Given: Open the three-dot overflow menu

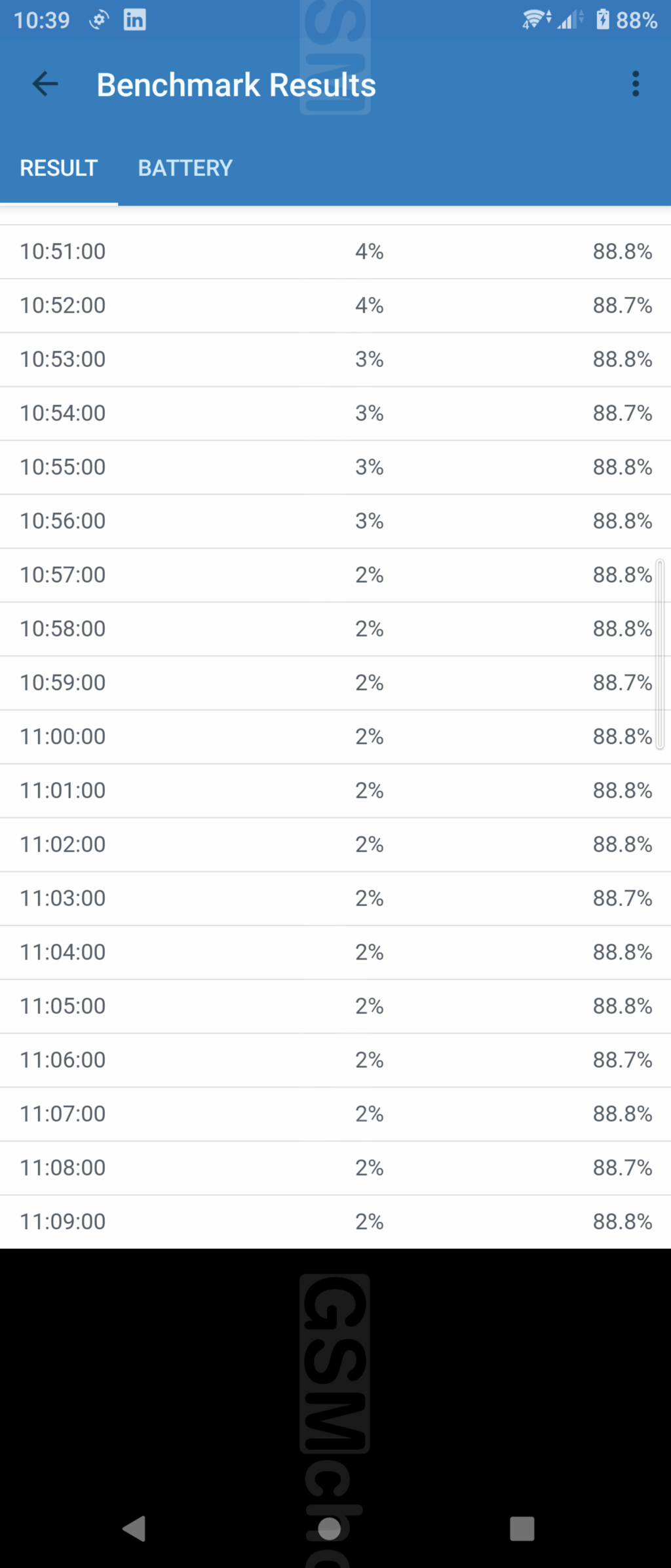Looking at the screenshot, I should pyautogui.click(x=635, y=85).
